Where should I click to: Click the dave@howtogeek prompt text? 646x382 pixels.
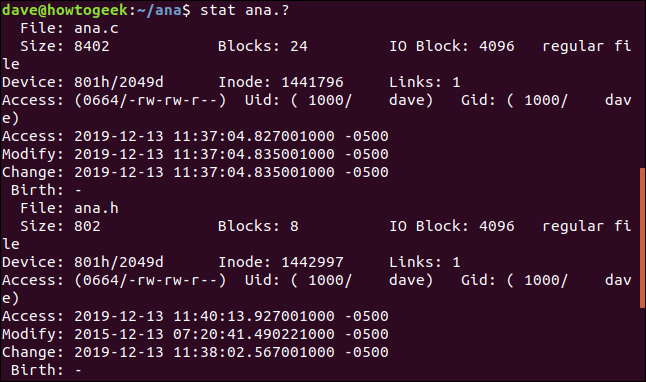[x=65, y=10]
